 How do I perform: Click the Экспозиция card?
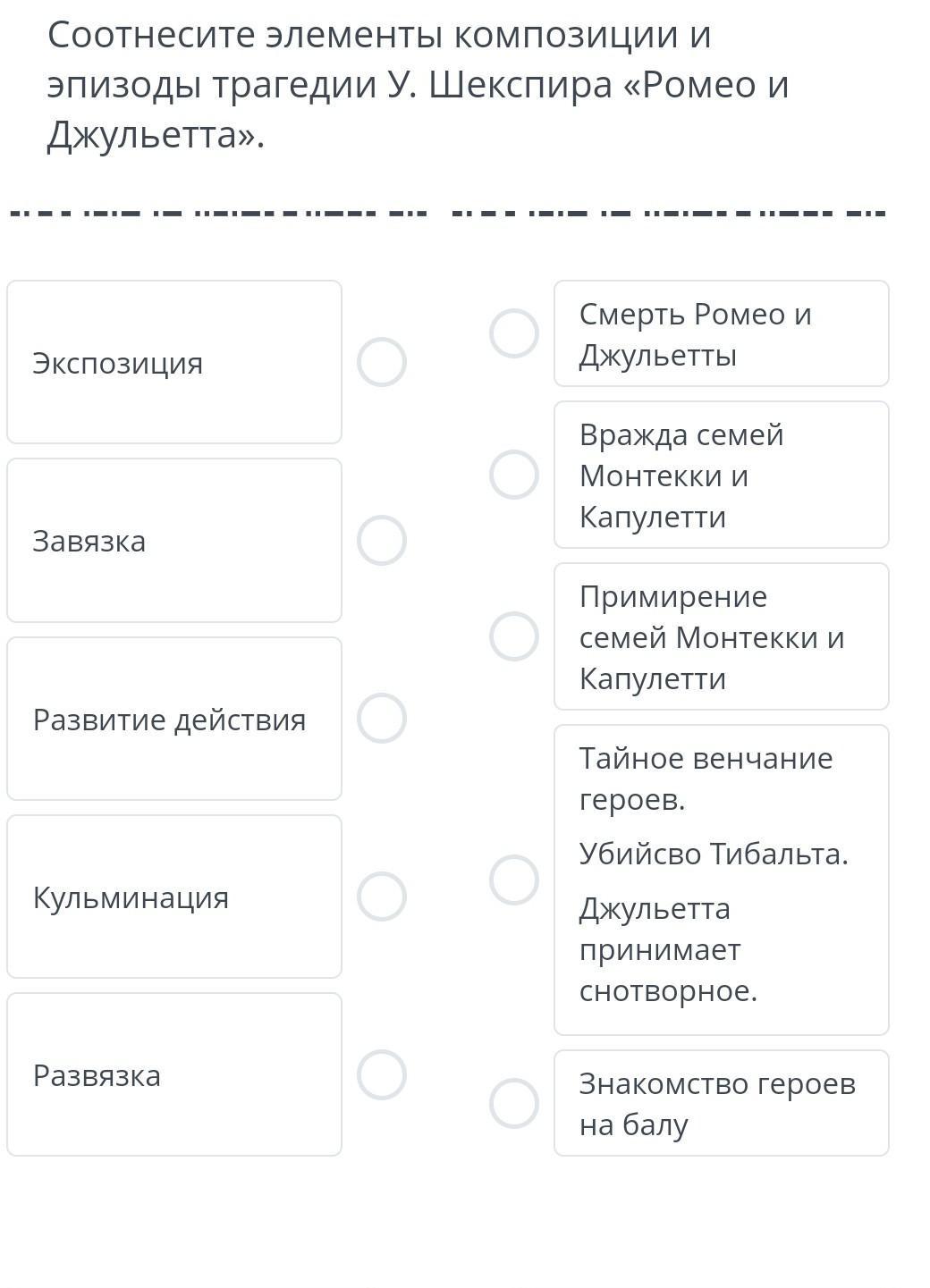(174, 362)
